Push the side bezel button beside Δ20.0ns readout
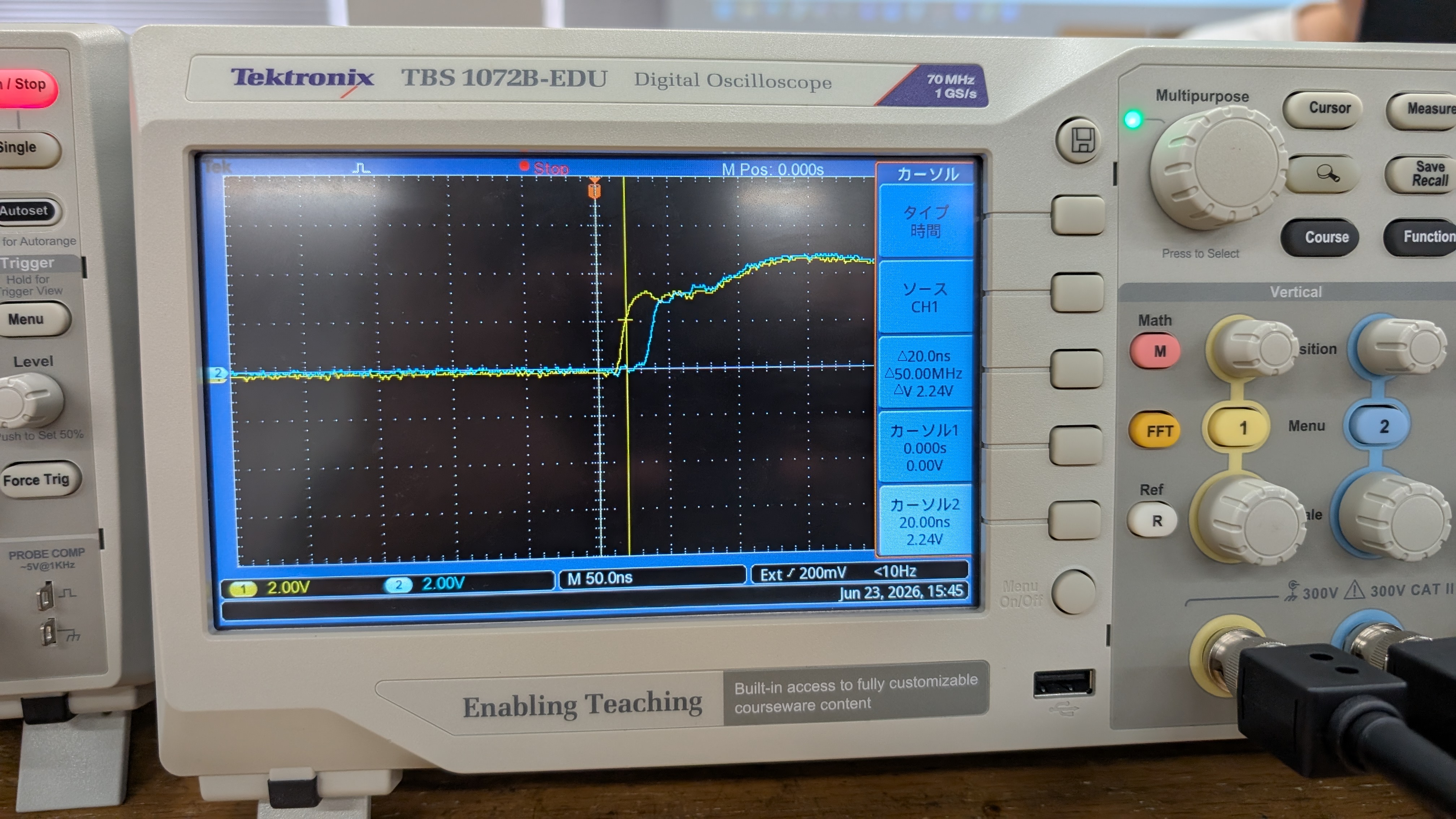 [x=1077, y=369]
